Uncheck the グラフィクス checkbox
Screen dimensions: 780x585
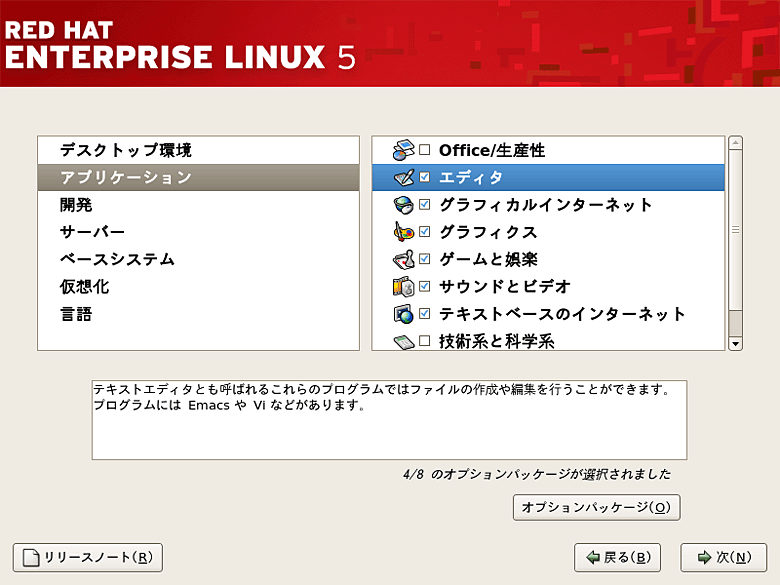pos(425,232)
